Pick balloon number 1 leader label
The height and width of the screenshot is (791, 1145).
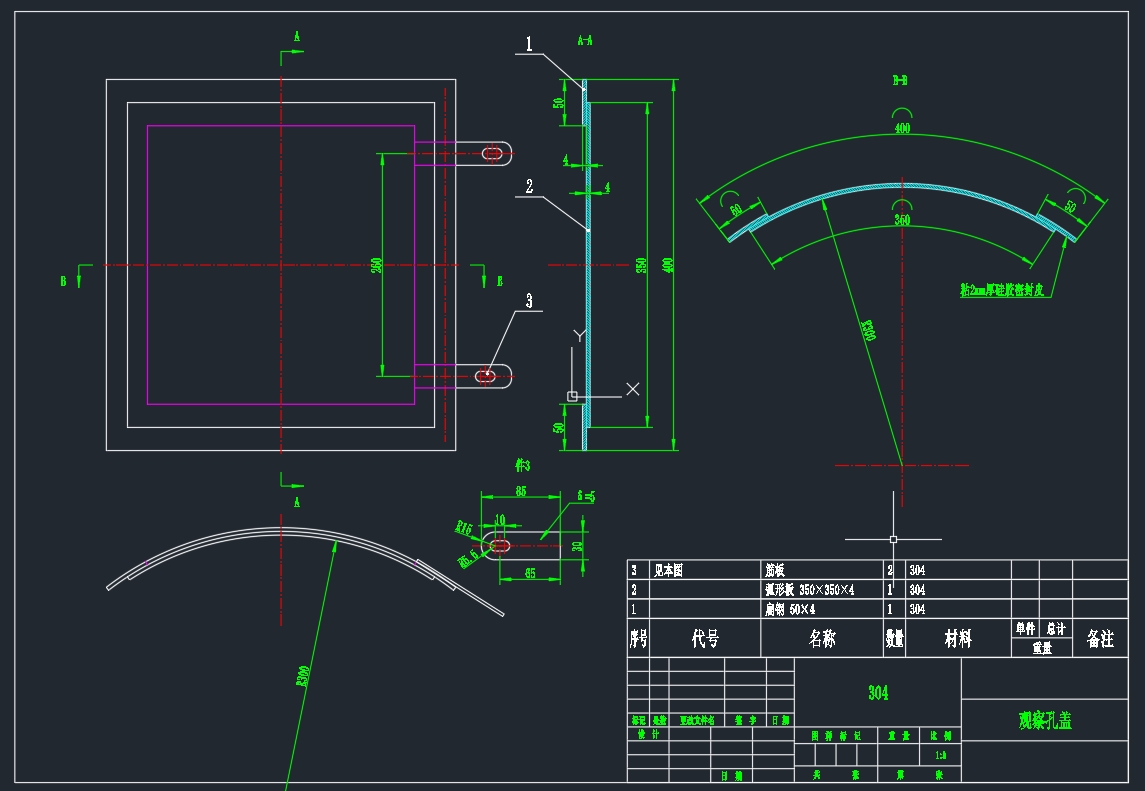(x=529, y=44)
